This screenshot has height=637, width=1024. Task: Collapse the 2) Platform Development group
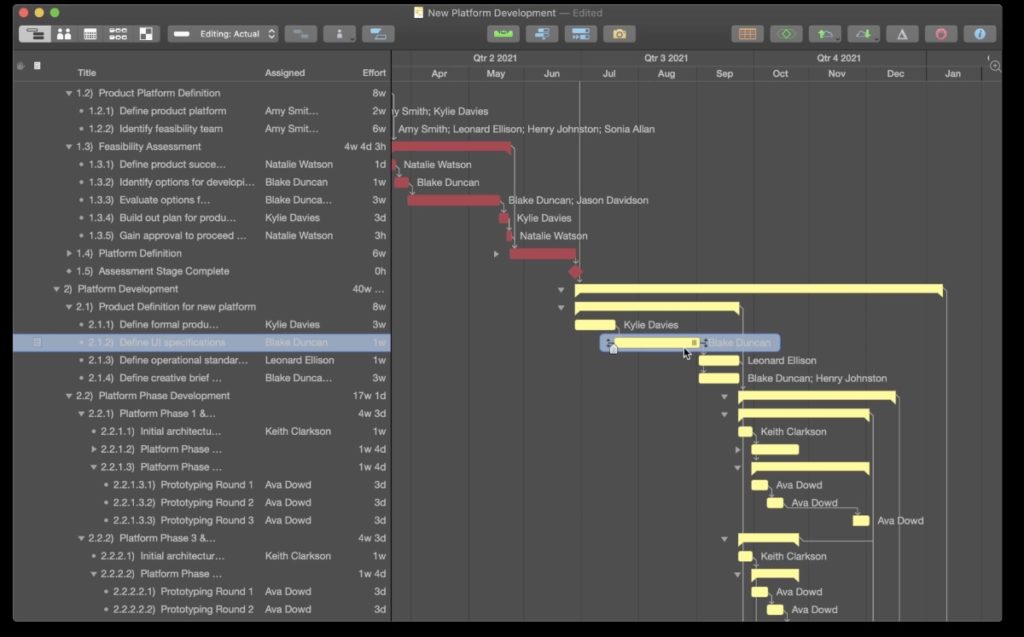pos(57,289)
